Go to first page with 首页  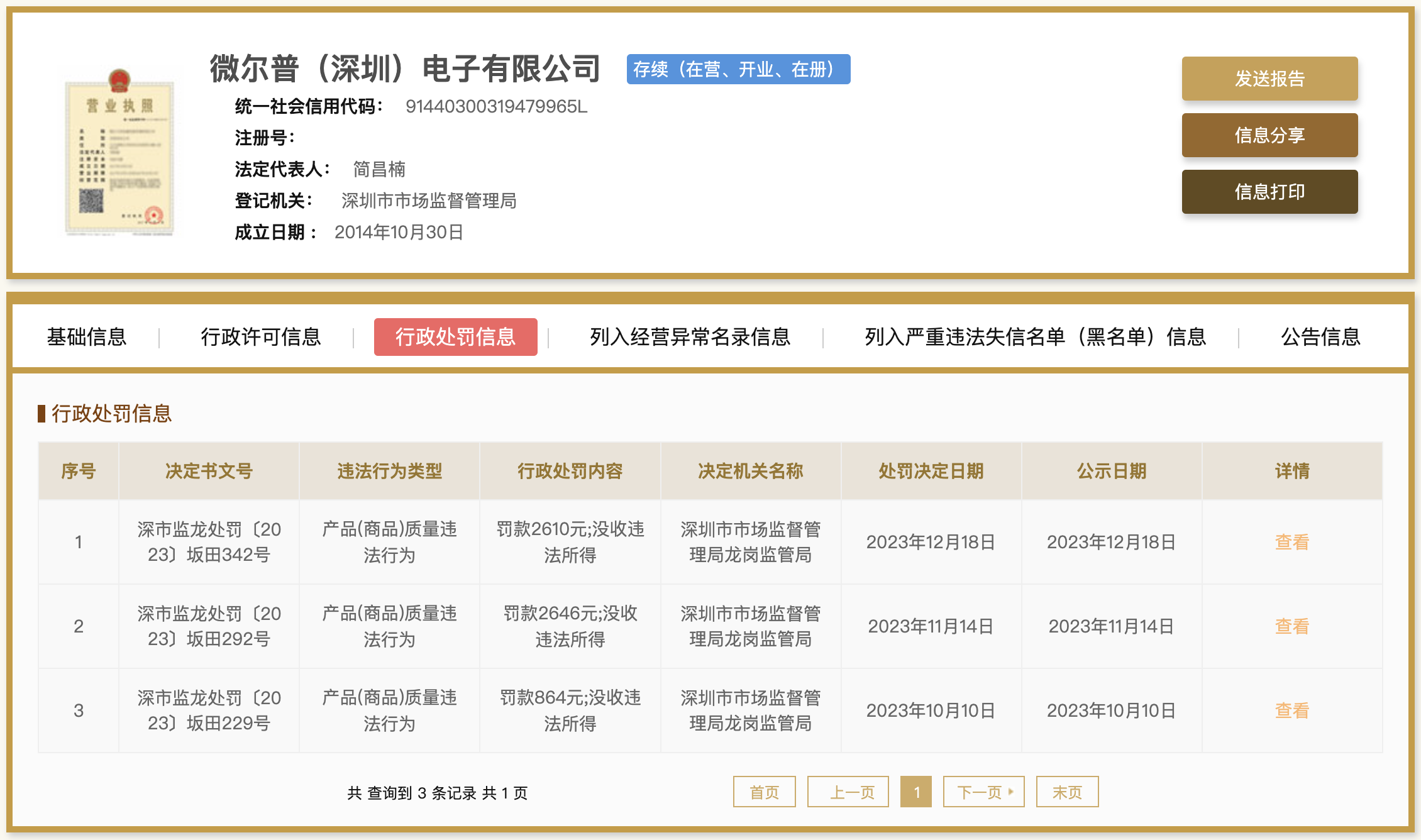click(x=764, y=792)
